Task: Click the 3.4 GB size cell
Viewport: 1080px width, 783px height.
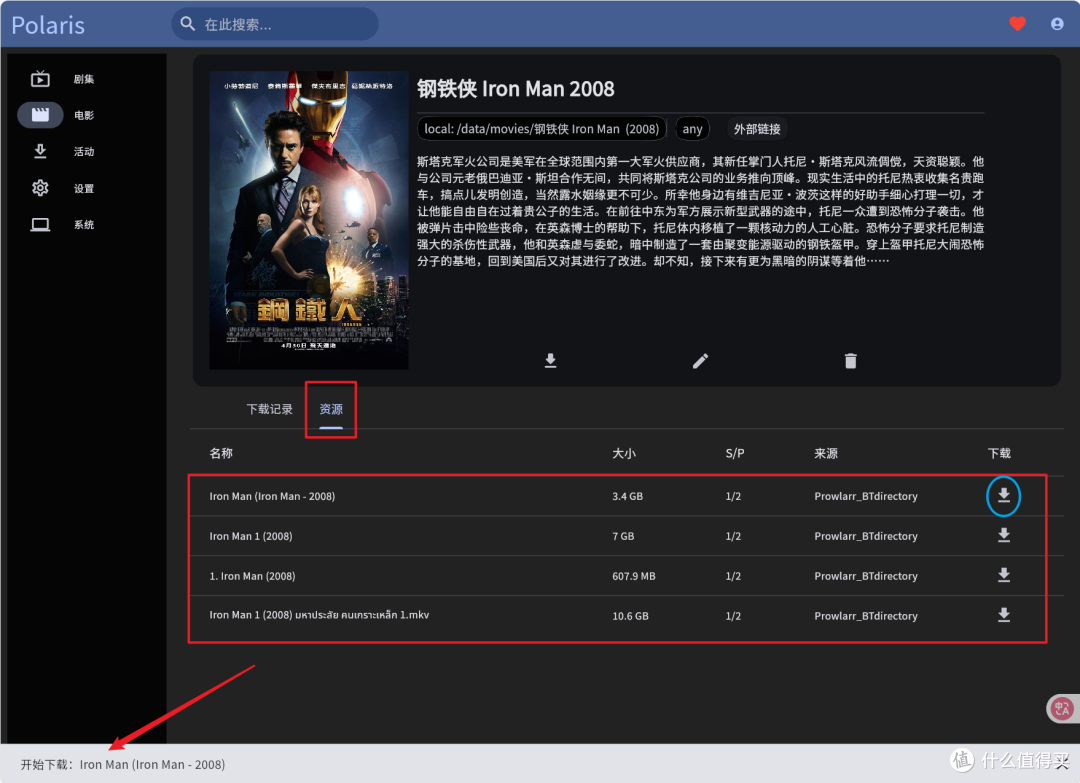Action: (627, 496)
